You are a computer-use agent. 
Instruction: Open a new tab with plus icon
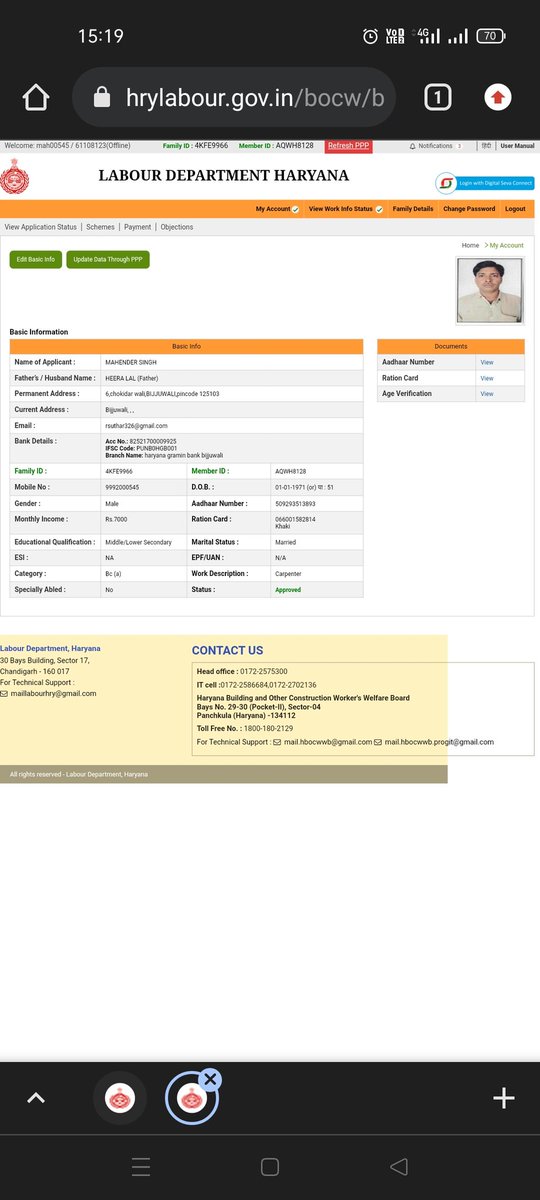click(x=504, y=1098)
